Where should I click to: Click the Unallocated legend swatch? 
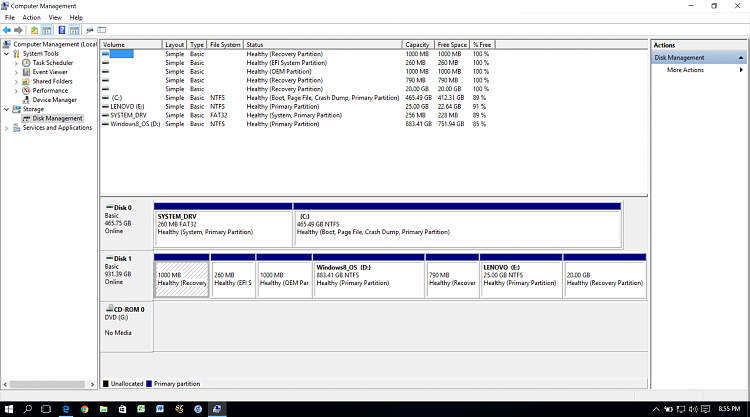[x=106, y=384]
